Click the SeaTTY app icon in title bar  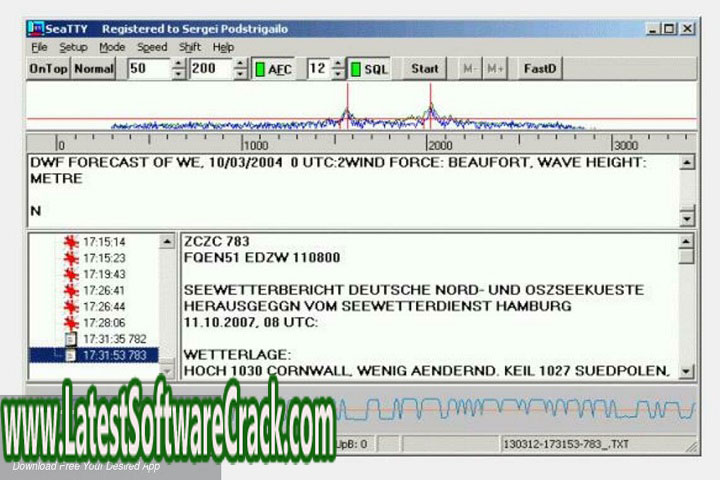(x=35, y=29)
